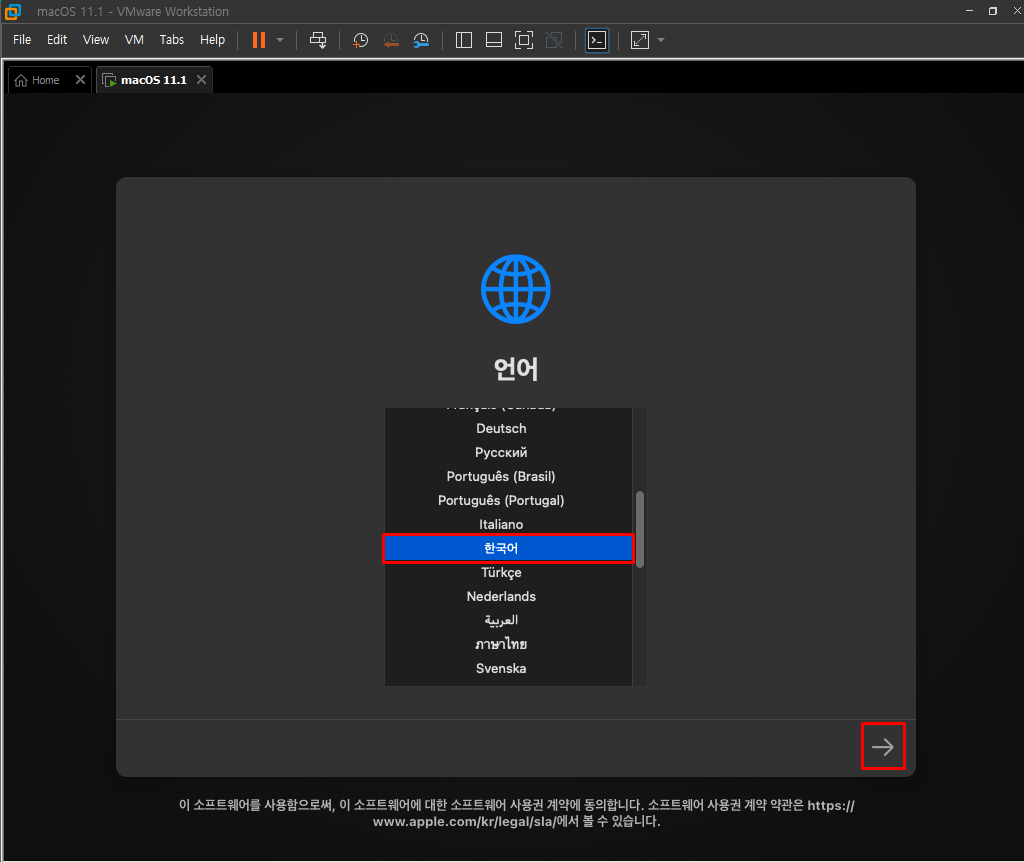This screenshot has width=1024, height=862.
Task: Click the VMware Workstation title bar logo
Action: (x=12, y=11)
